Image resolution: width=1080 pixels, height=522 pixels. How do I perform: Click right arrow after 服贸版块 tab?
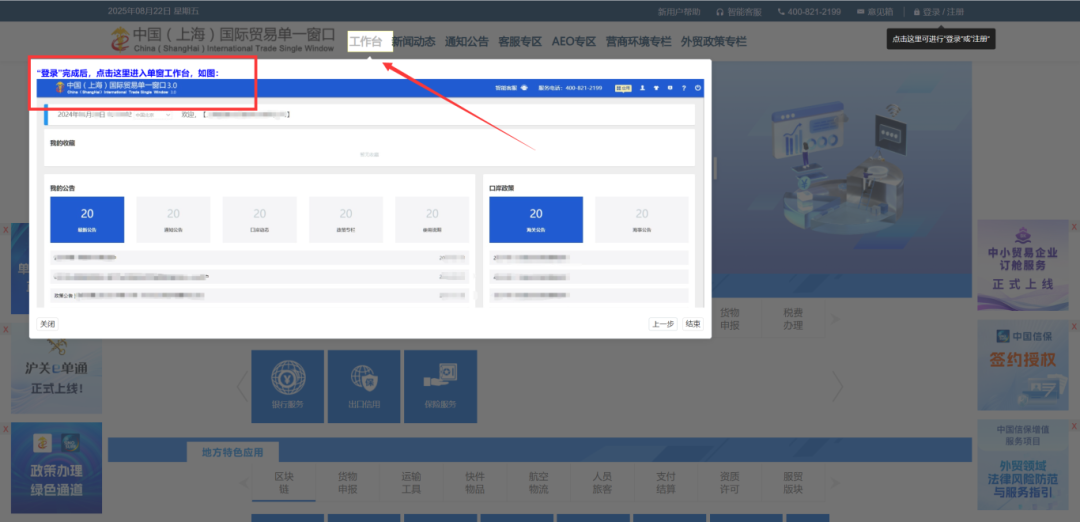click(x=836, y=482)
